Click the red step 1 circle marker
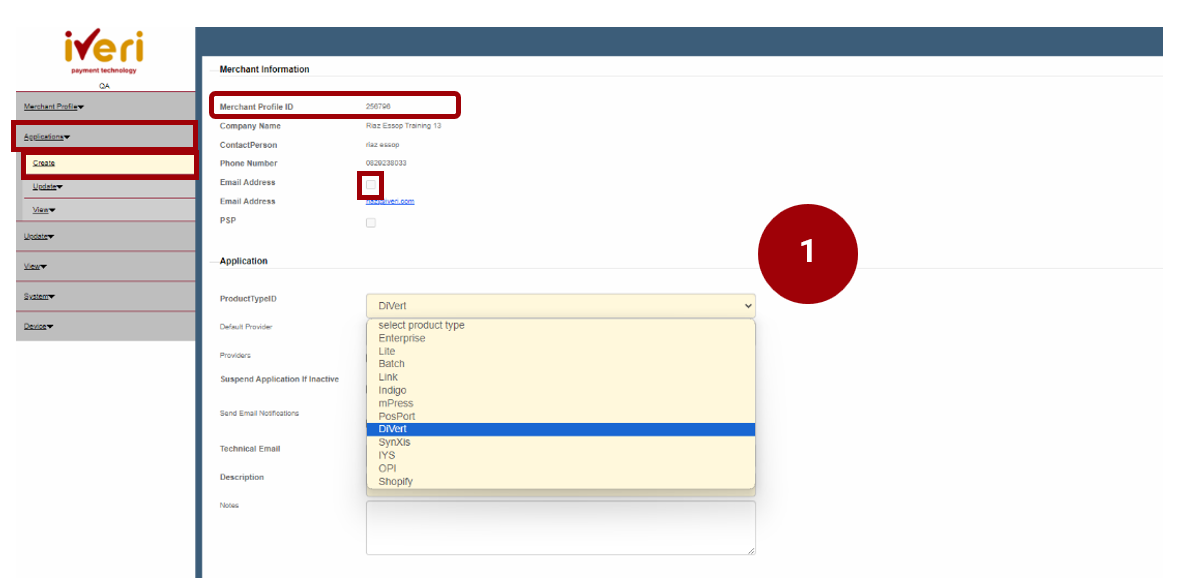This screenshot has width=1177, height=582. pyautogui.click(x=807, y=252)
